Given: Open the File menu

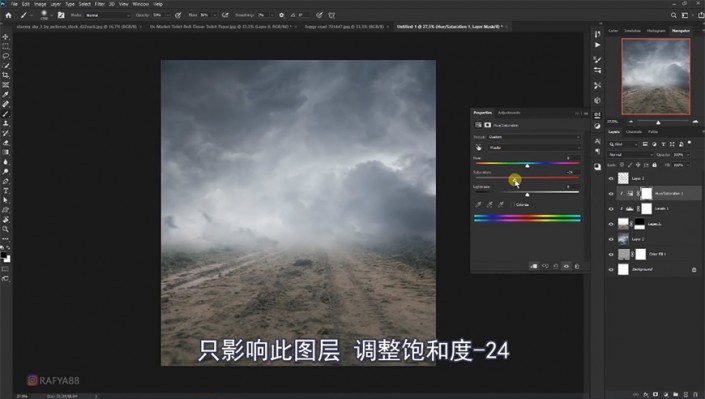Looking at the screenshot, I should point(14,4).
